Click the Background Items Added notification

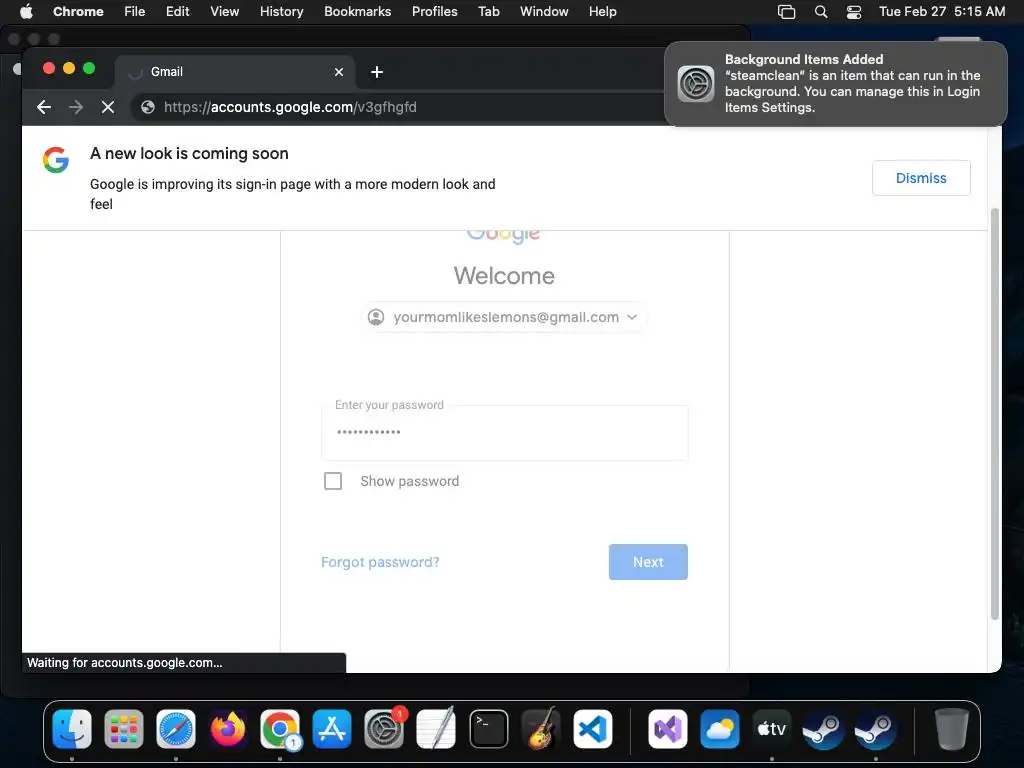tap(836, 84)
